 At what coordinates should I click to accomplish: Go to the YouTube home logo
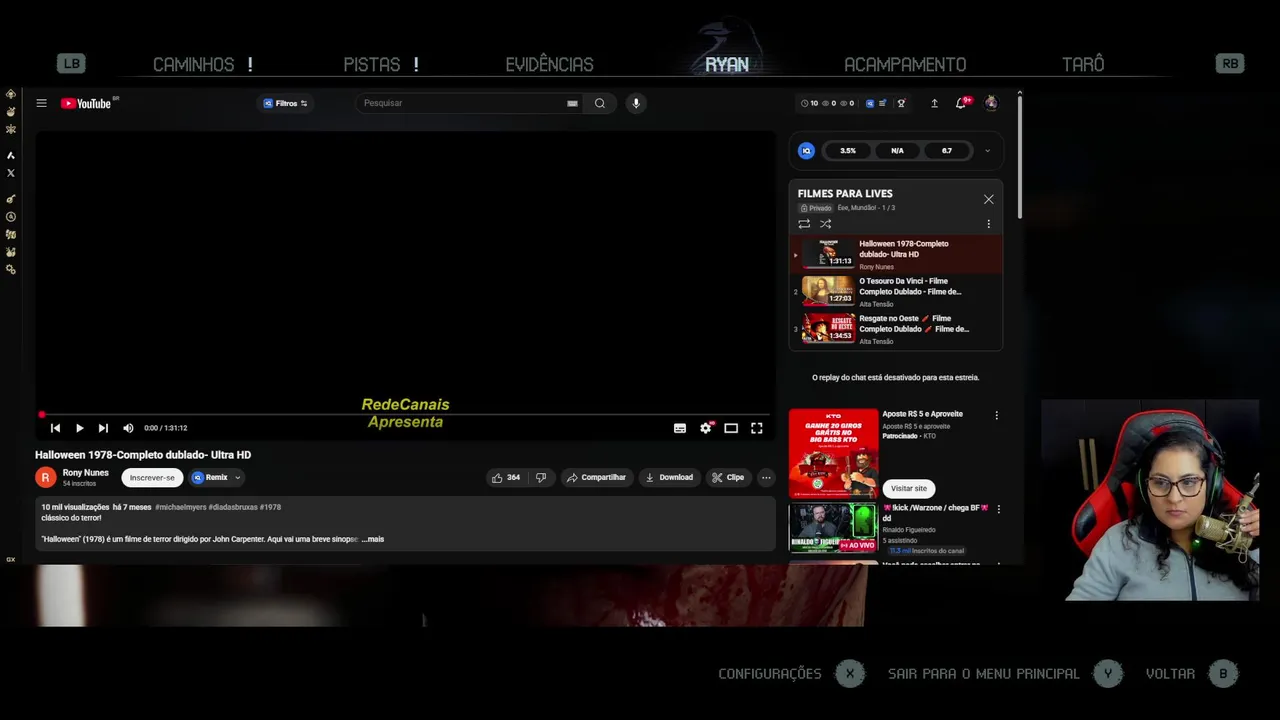coord(86,103)
